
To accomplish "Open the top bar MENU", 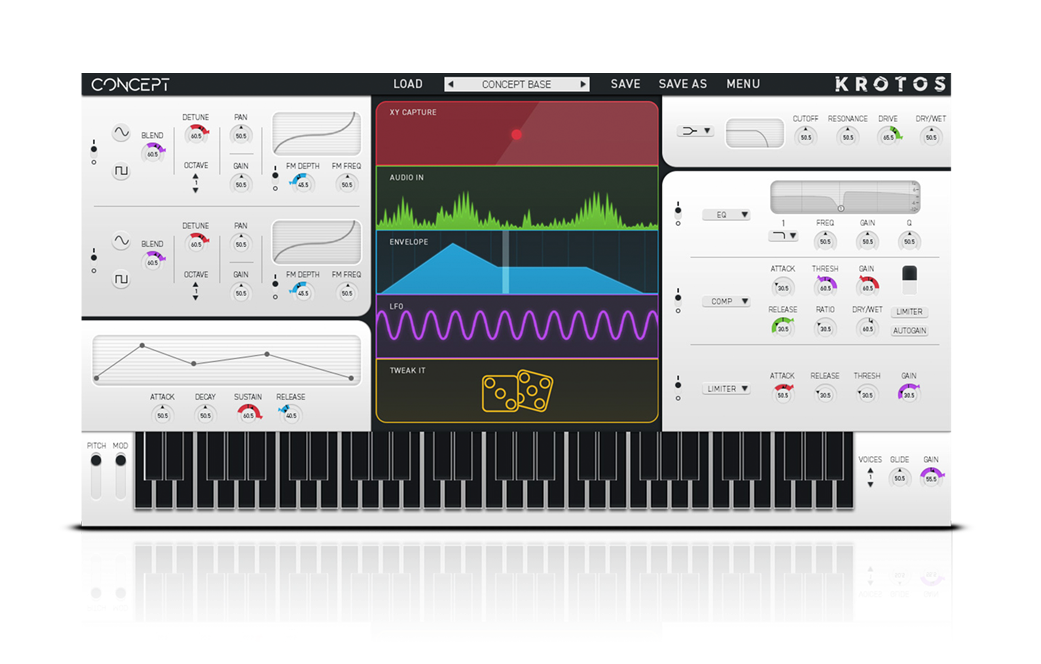I will tap(743, 84).
